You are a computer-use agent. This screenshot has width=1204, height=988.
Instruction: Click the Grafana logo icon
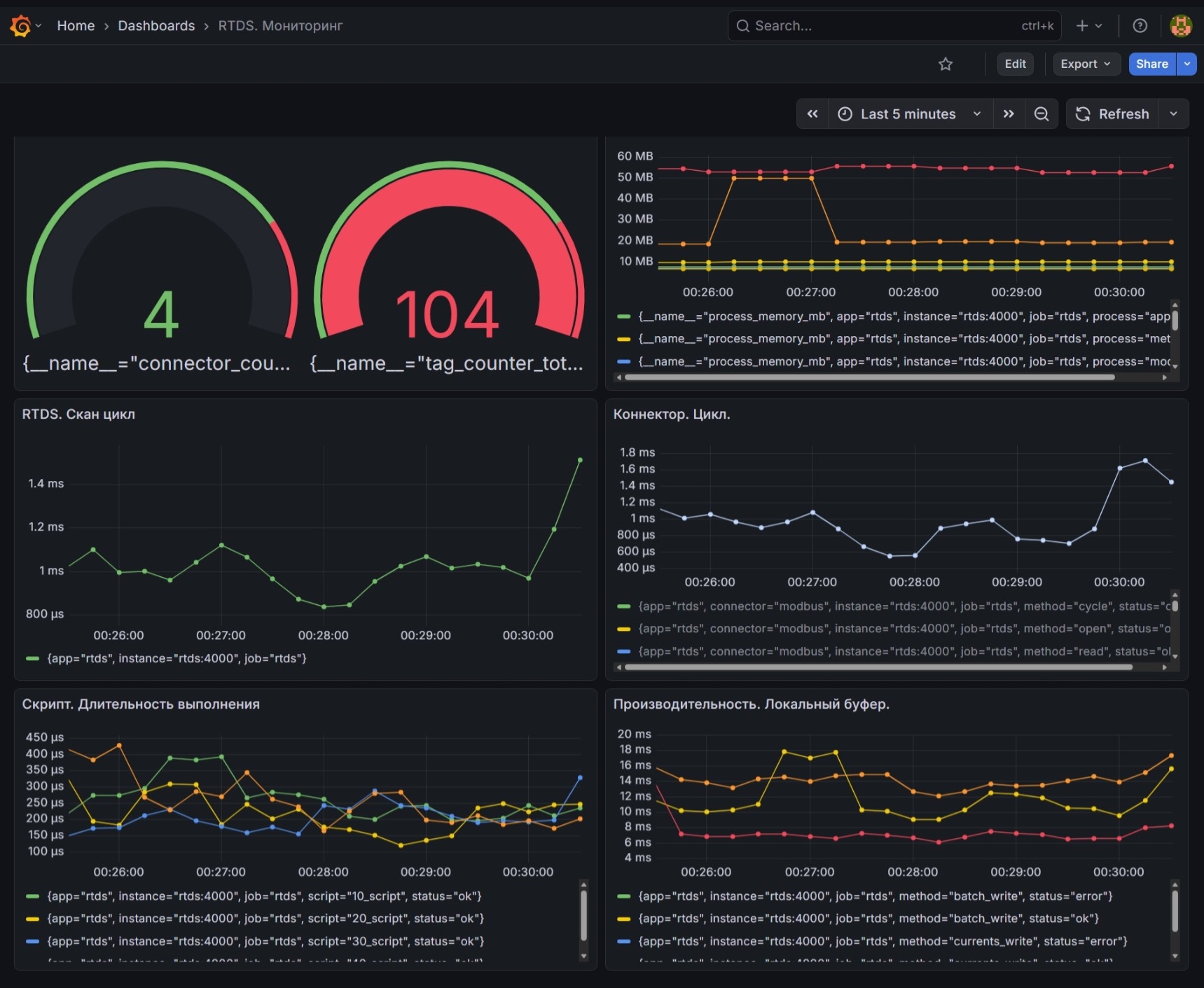point(20,26)
